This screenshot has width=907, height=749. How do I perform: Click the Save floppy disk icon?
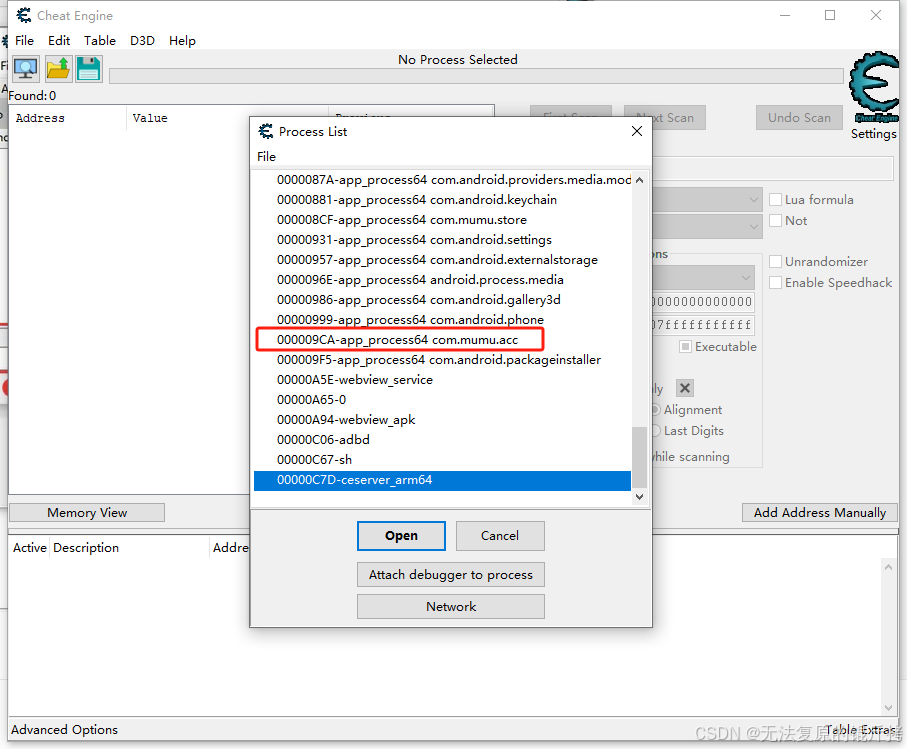pyautogui.click(x=89, y=69)
